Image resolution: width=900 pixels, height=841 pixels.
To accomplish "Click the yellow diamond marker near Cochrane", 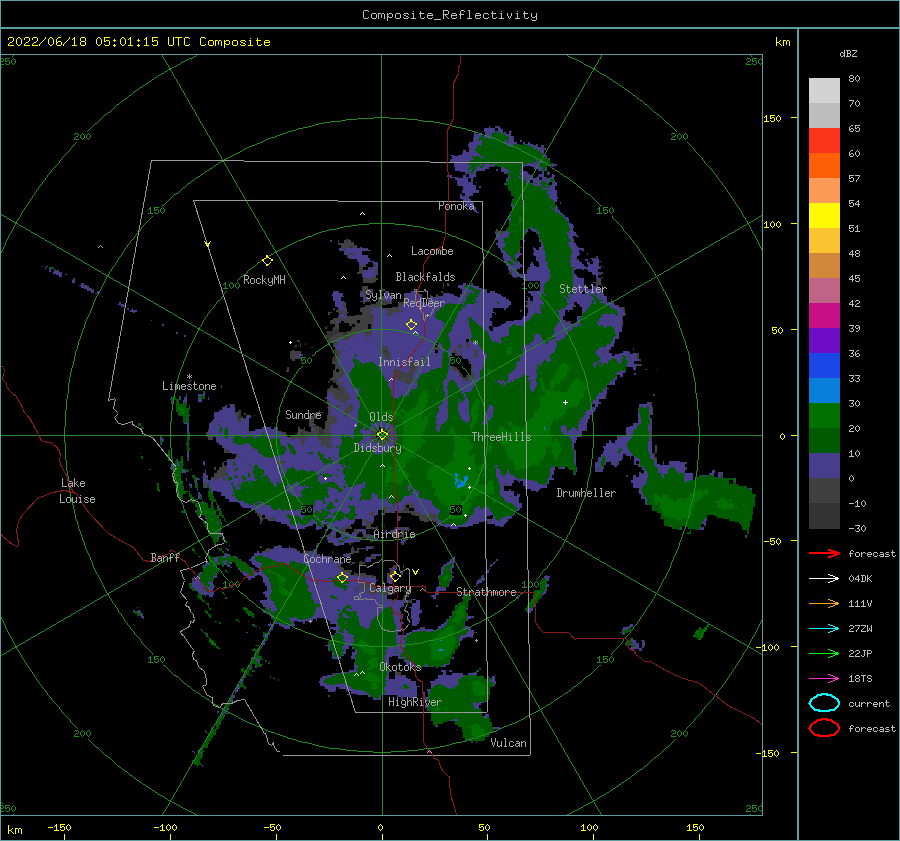I will point(342,578).
